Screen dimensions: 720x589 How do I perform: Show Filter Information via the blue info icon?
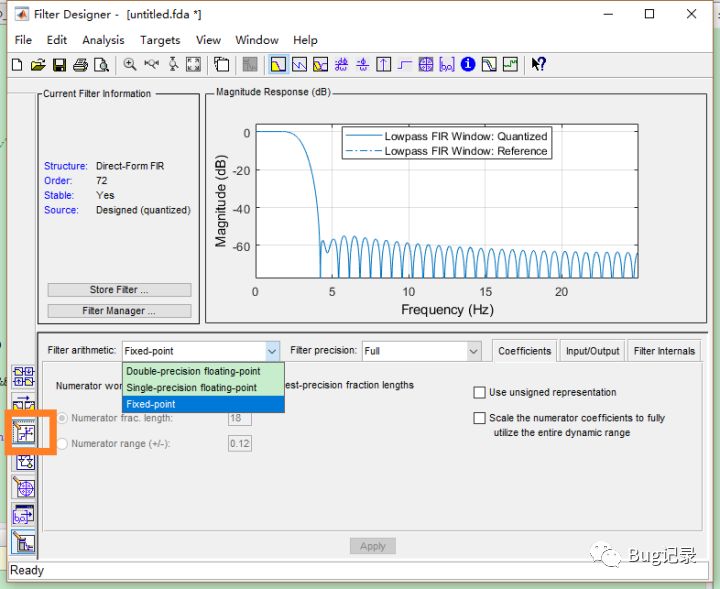point(468,65)
